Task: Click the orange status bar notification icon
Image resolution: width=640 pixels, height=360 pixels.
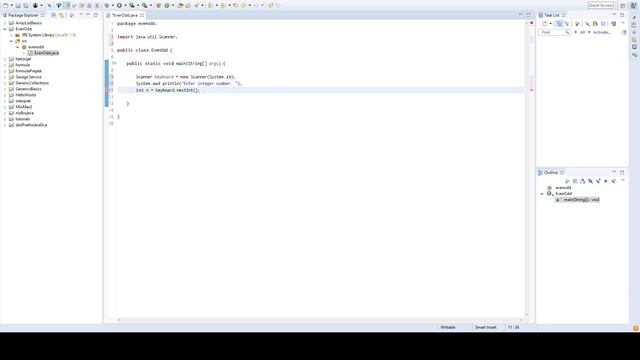Action: 636,328
